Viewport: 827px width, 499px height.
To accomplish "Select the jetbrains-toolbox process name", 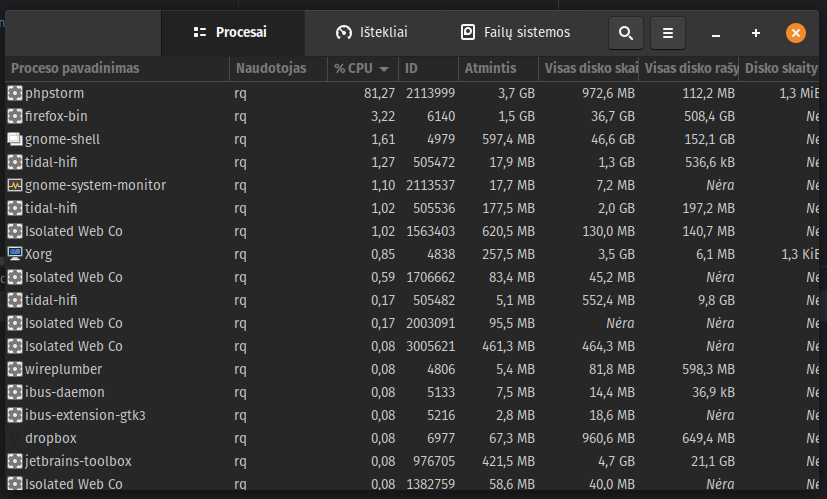I will [x=78, y=462].
